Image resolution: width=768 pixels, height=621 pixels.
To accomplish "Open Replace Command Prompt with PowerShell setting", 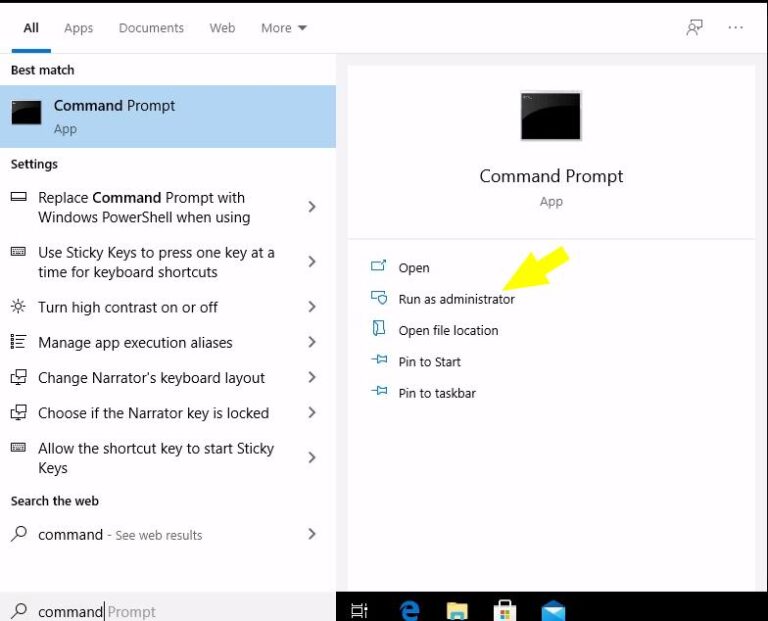I will [168, 207].
